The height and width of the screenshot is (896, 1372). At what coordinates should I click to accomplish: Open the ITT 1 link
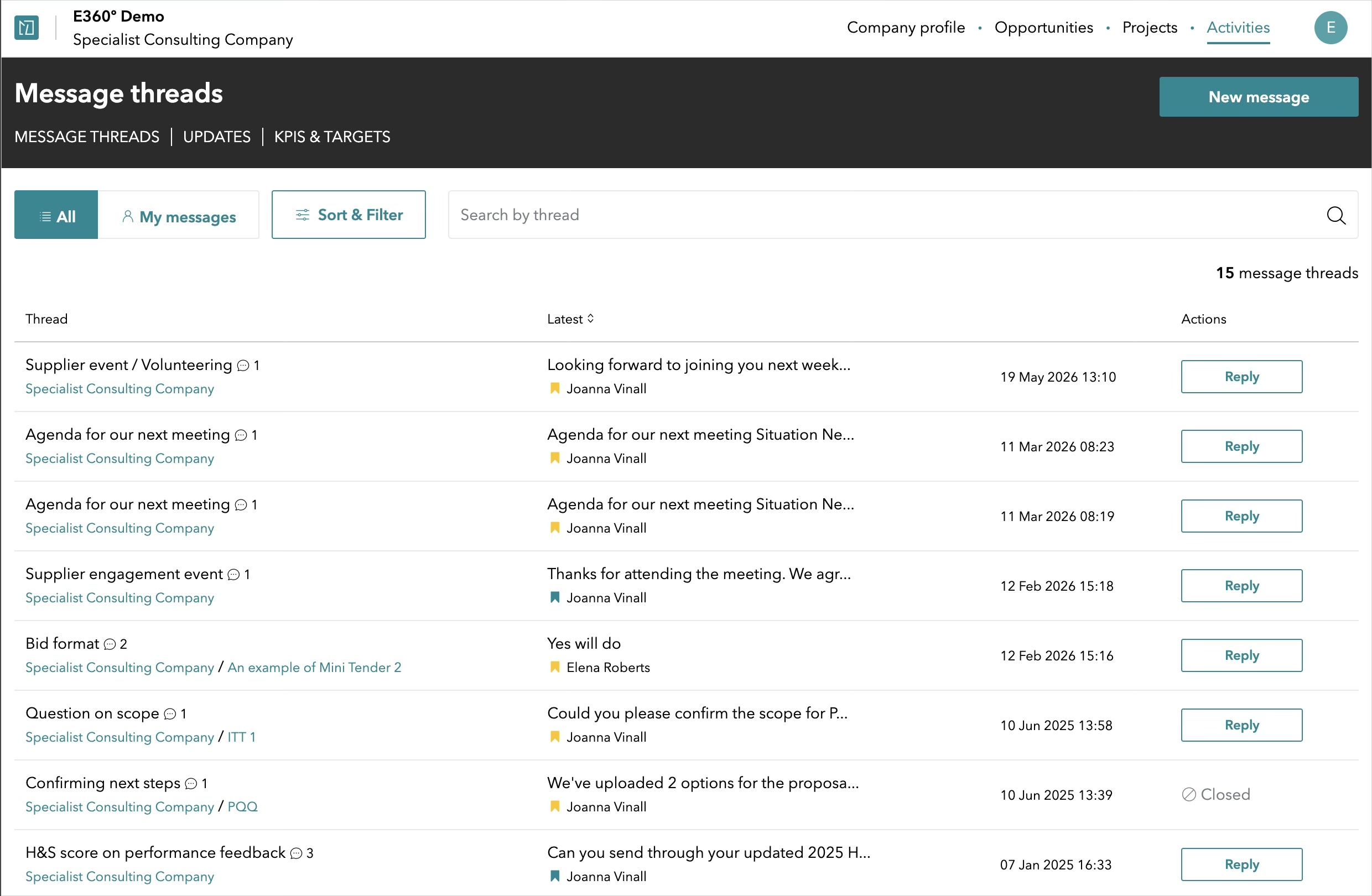coord(242,738)
